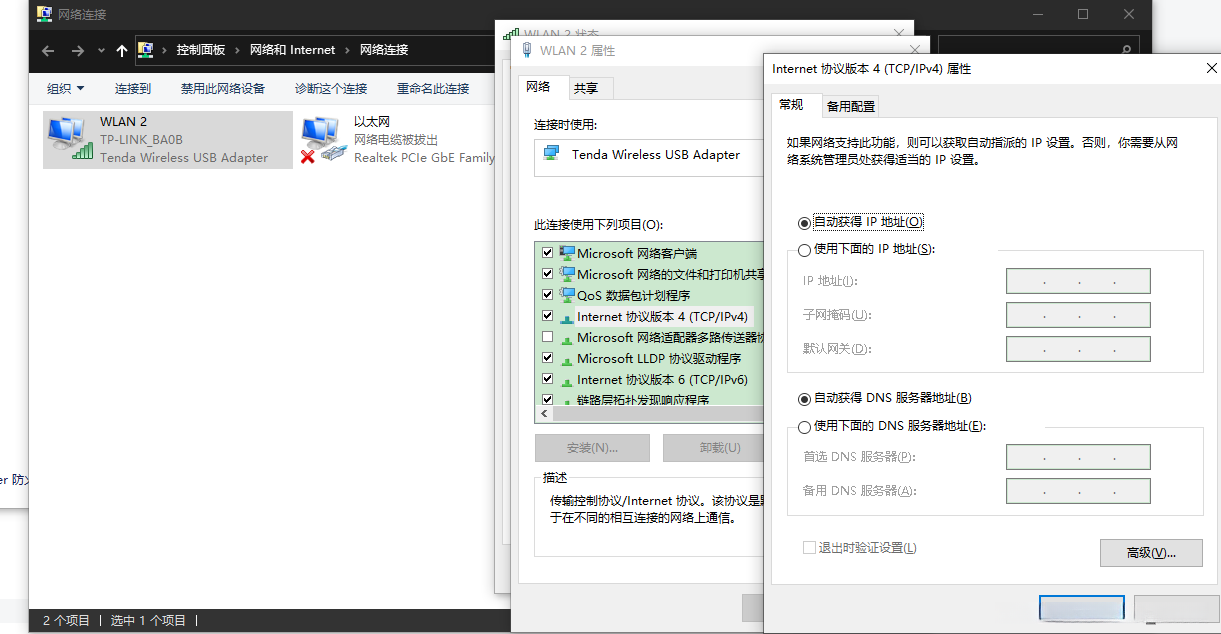
Task: Click the up-one-level arrow in Explorer
Action: (122, 50)
